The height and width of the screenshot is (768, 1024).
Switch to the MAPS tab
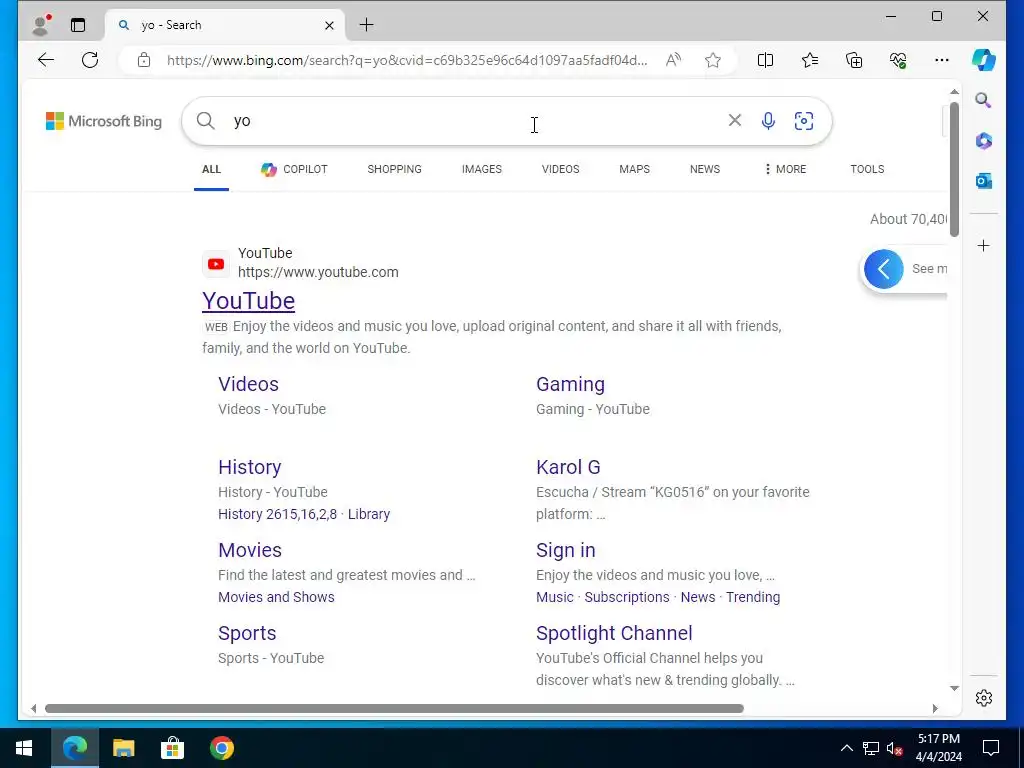coord(634,169)
